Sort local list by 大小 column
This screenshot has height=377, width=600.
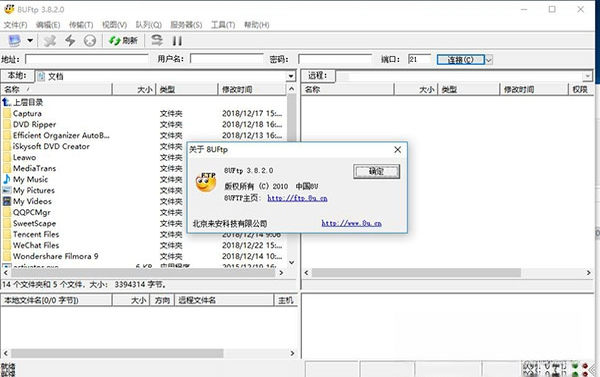(x=134, y=89)
